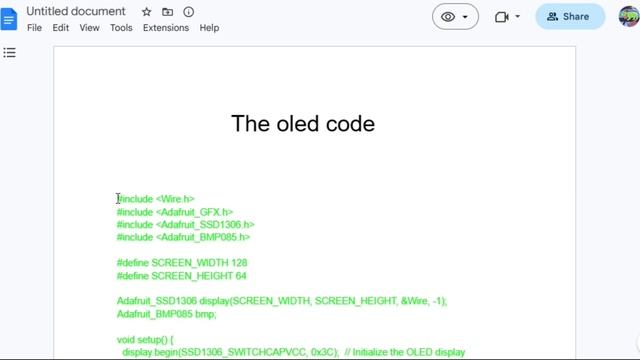Click the line '#include <Adafruit_BMP085.h>'
This screenshot has height=360, width=640.
point(183,237)
